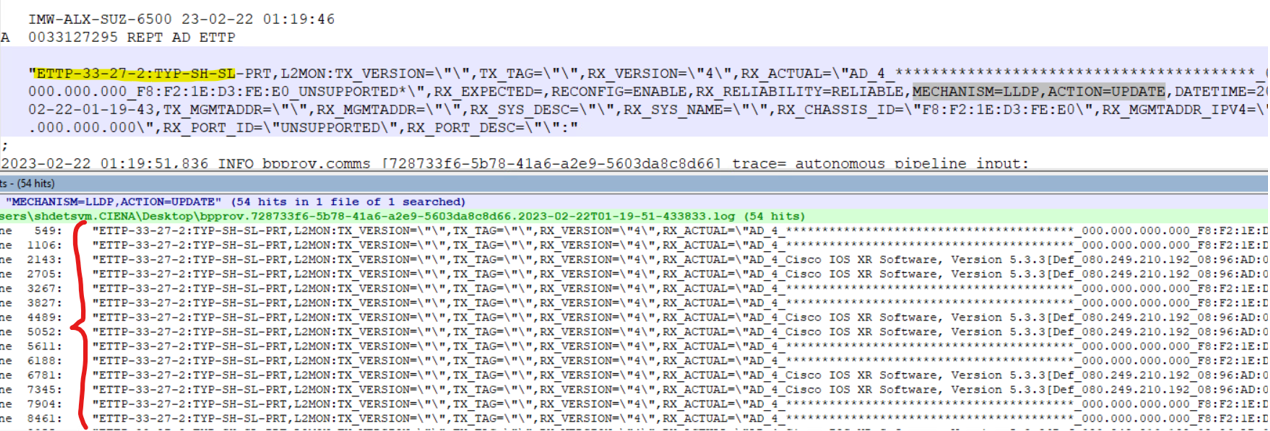Open search result at line 7904
Image resolution: width=1270 pixels, height=431 pixels.
[x=635, y=402]
